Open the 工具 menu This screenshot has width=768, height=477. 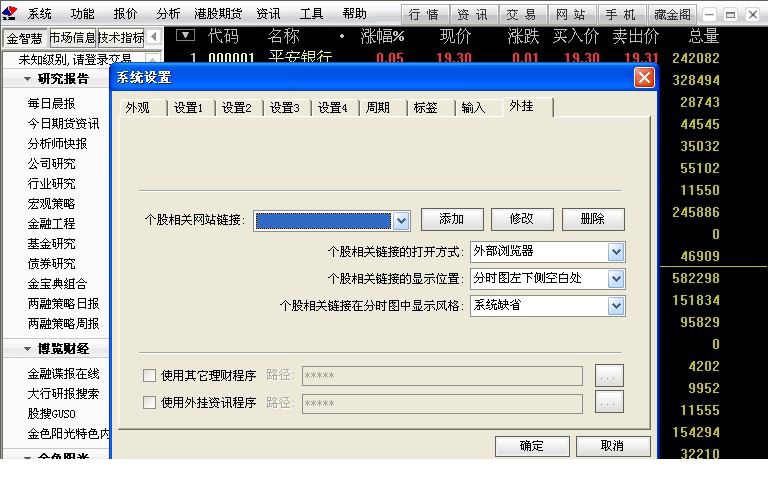(312, 14)
